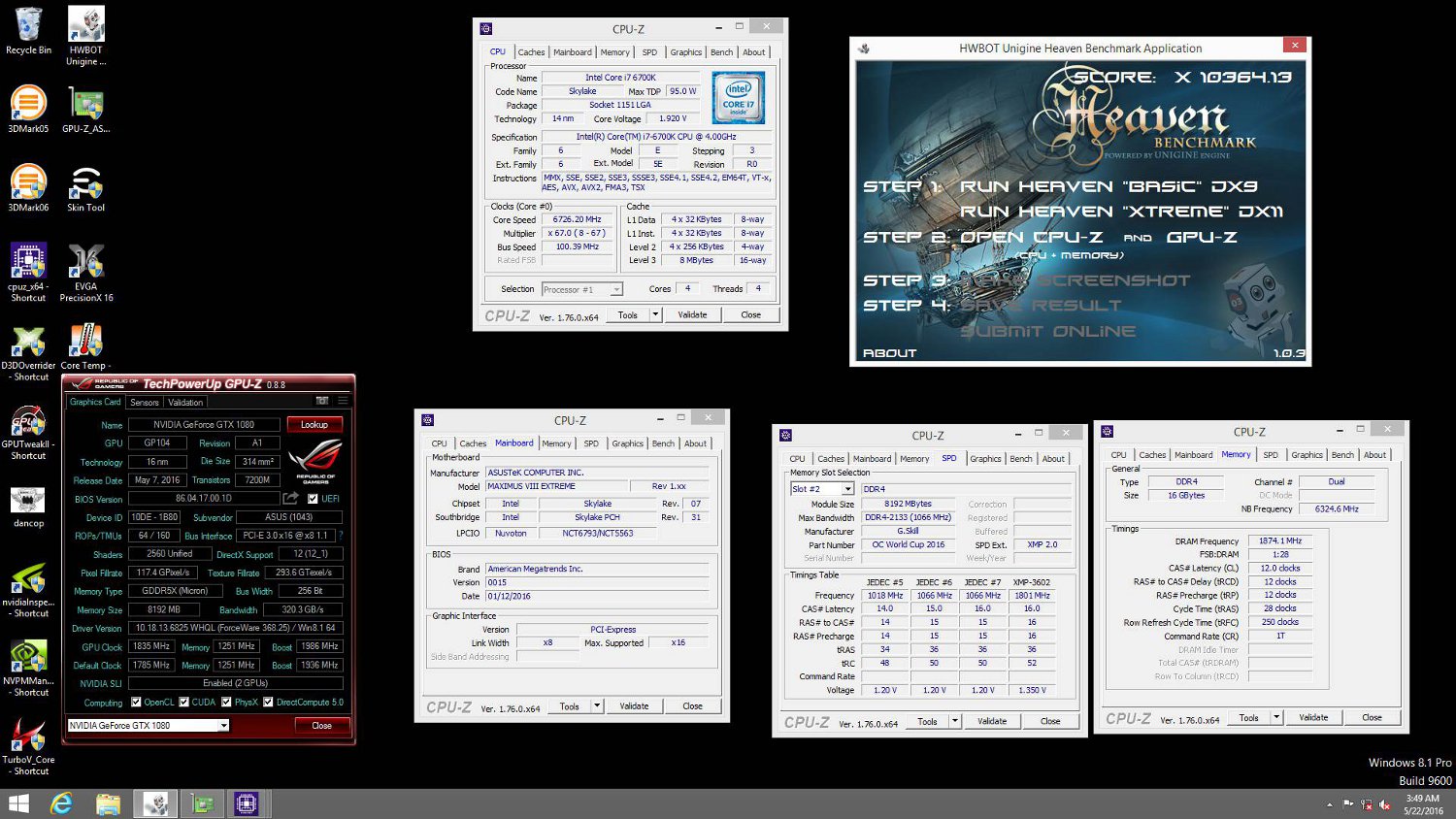Click the Lookup button in GPU-Z
Viewport: 1456px width, 819px height.
tap(314, 424)
